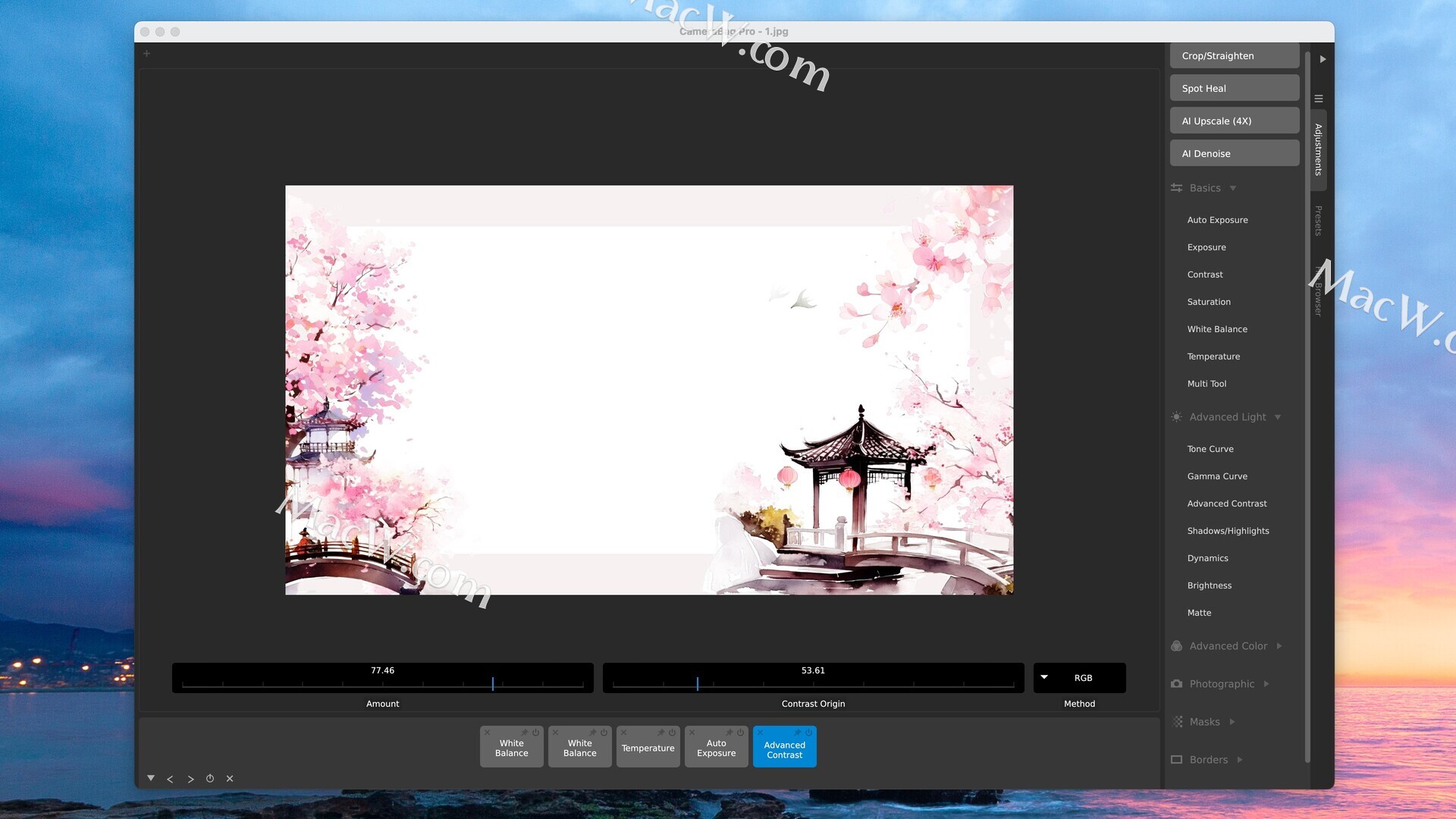Toggle the power icon in bottom-left toolbar

point(210,779)
